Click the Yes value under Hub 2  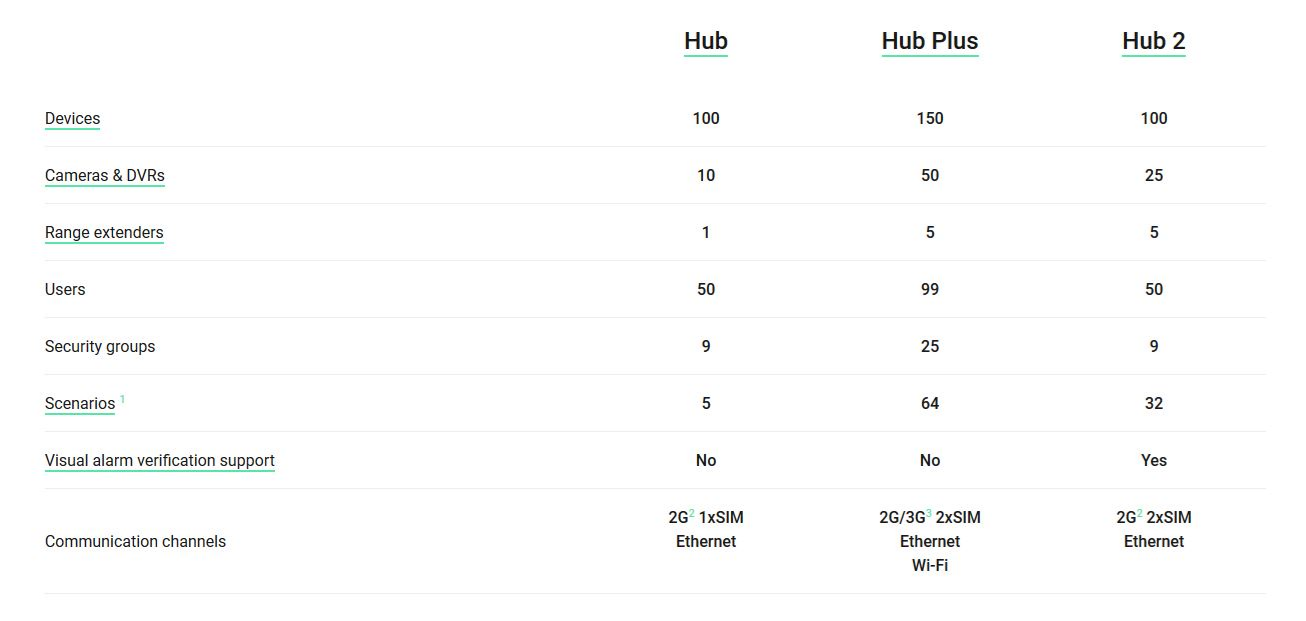[1153, 461]
